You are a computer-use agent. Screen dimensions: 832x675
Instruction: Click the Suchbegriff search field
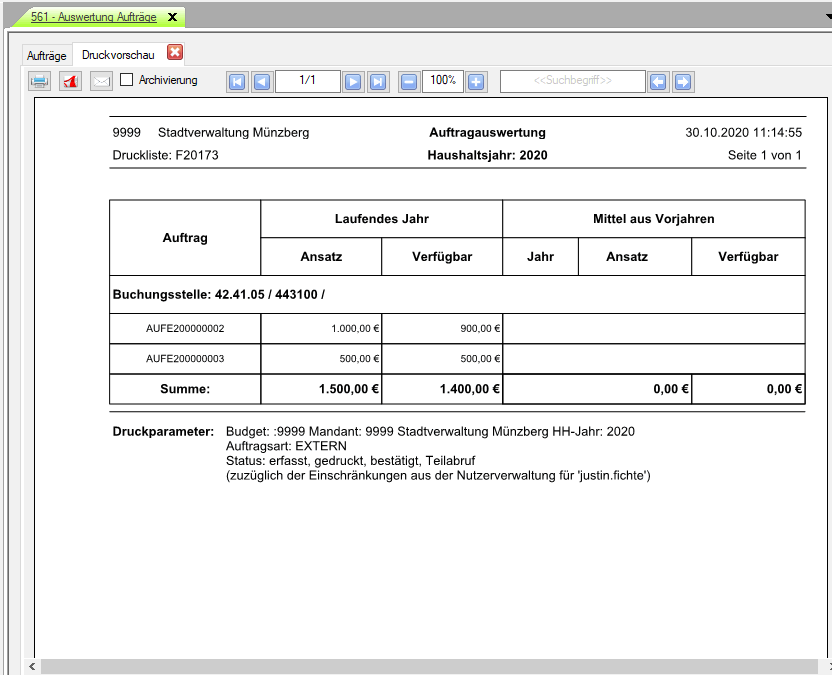pyautogui.click(x=572, y=81)
